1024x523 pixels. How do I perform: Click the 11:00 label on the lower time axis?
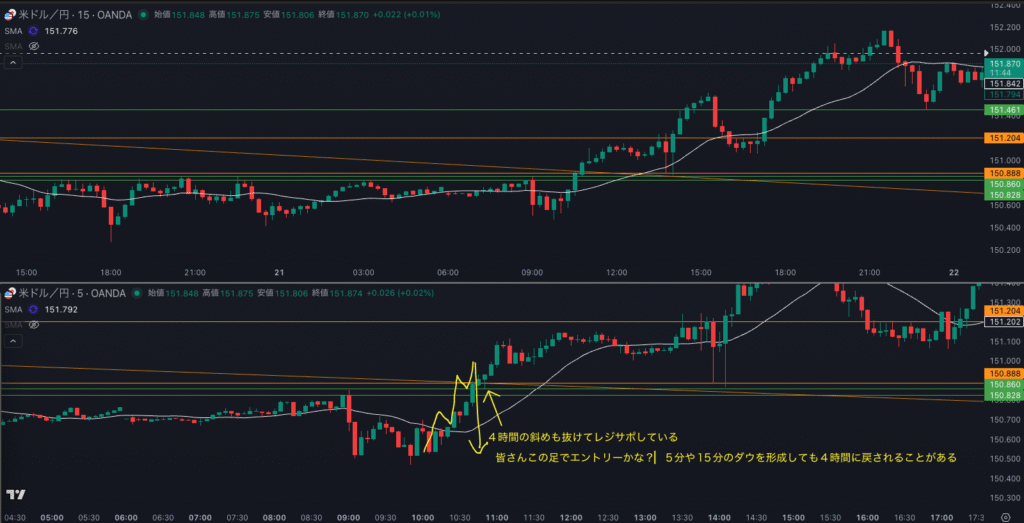click(x=498, y=518)
